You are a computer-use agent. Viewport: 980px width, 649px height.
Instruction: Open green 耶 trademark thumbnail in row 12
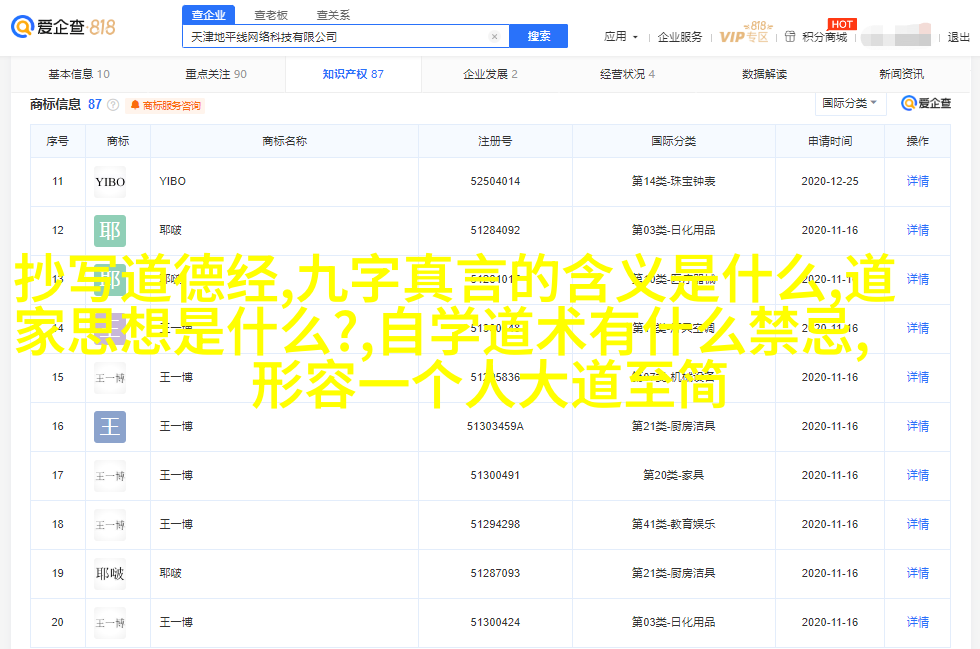pos(110,231)
